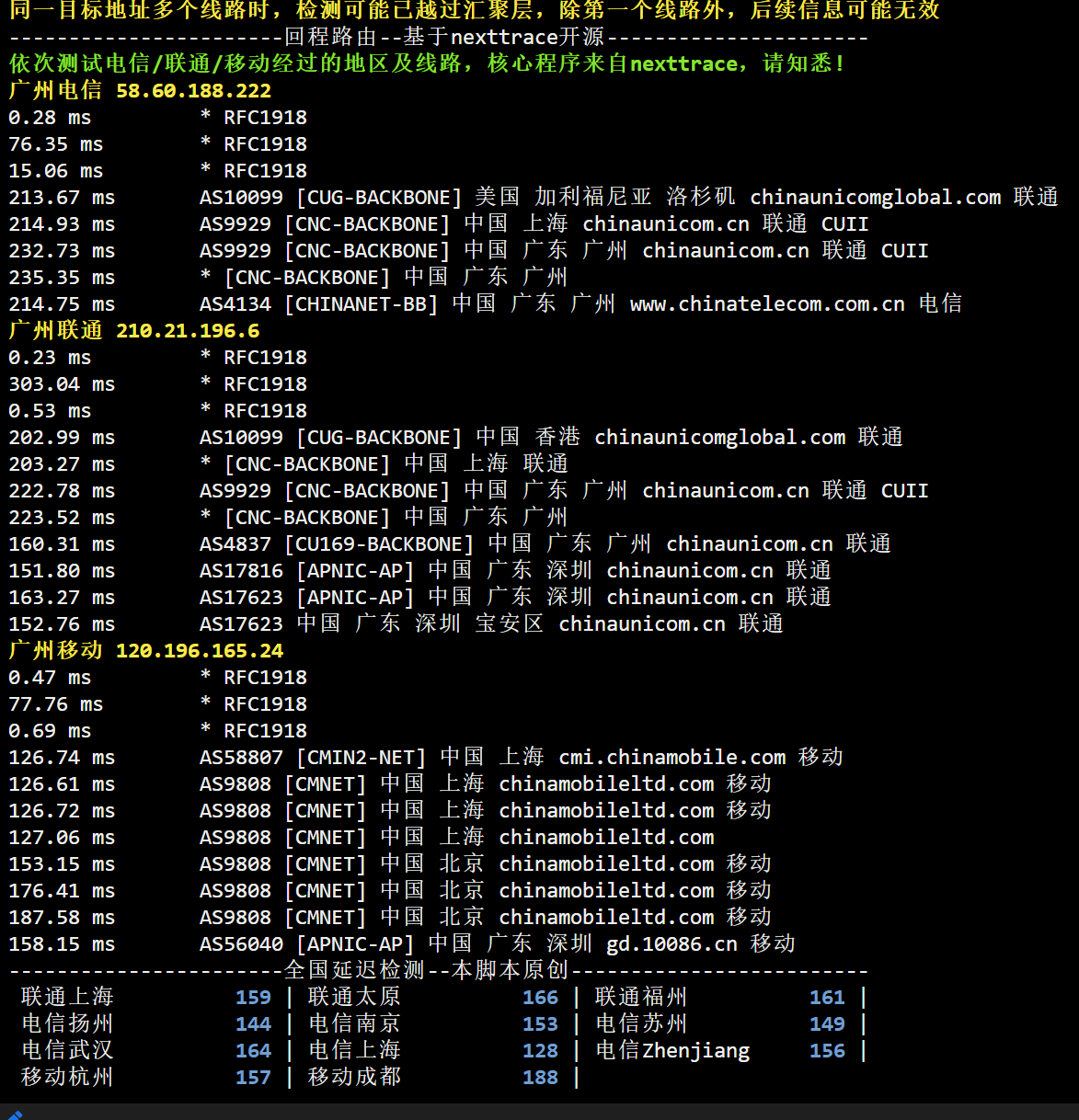Click the 电信Zhenjiang label
The width and height of the screenshot is (1079, 1120).
click(x=672, y=1050)
